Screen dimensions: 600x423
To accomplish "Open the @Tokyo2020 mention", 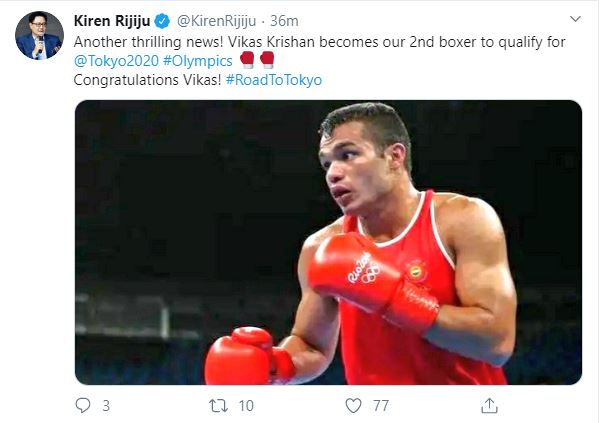I will coord(113,60).
